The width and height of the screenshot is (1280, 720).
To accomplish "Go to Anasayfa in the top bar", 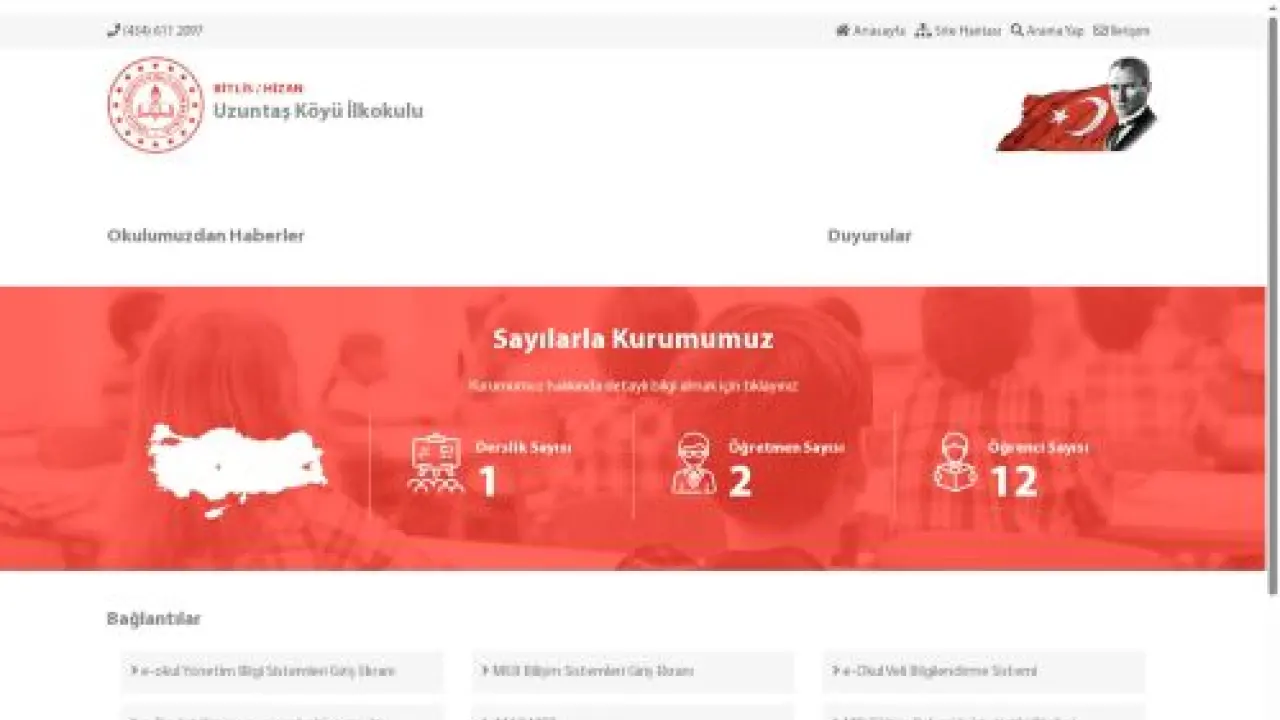I will [x=870, y=31].
